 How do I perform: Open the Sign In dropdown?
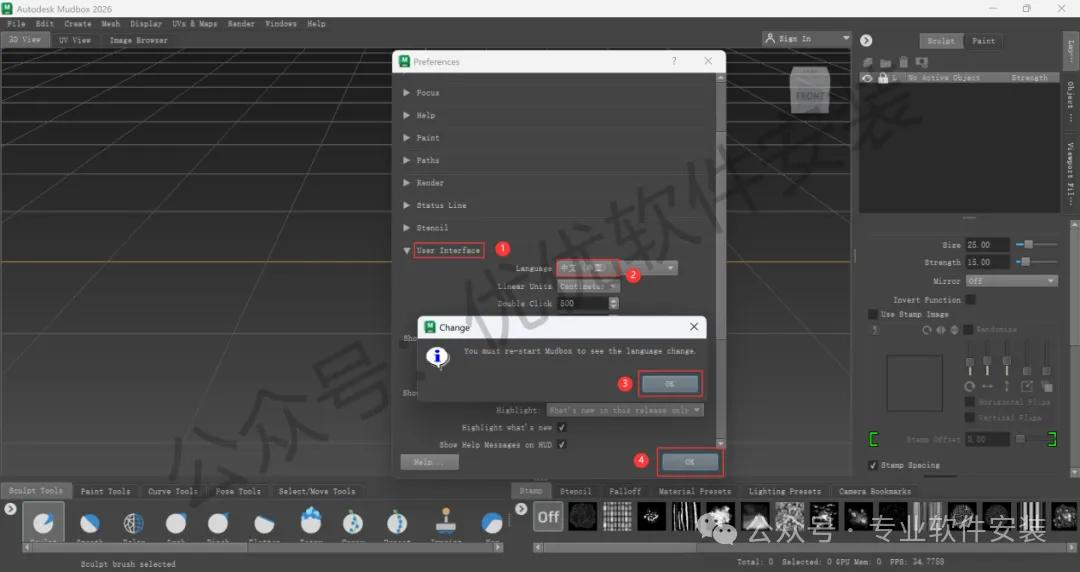pos(806,39)
